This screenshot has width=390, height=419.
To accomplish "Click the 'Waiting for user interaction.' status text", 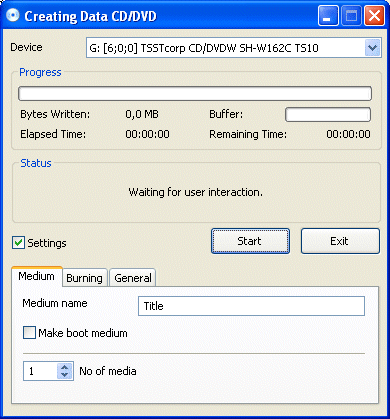I will (x=196, y=192).
